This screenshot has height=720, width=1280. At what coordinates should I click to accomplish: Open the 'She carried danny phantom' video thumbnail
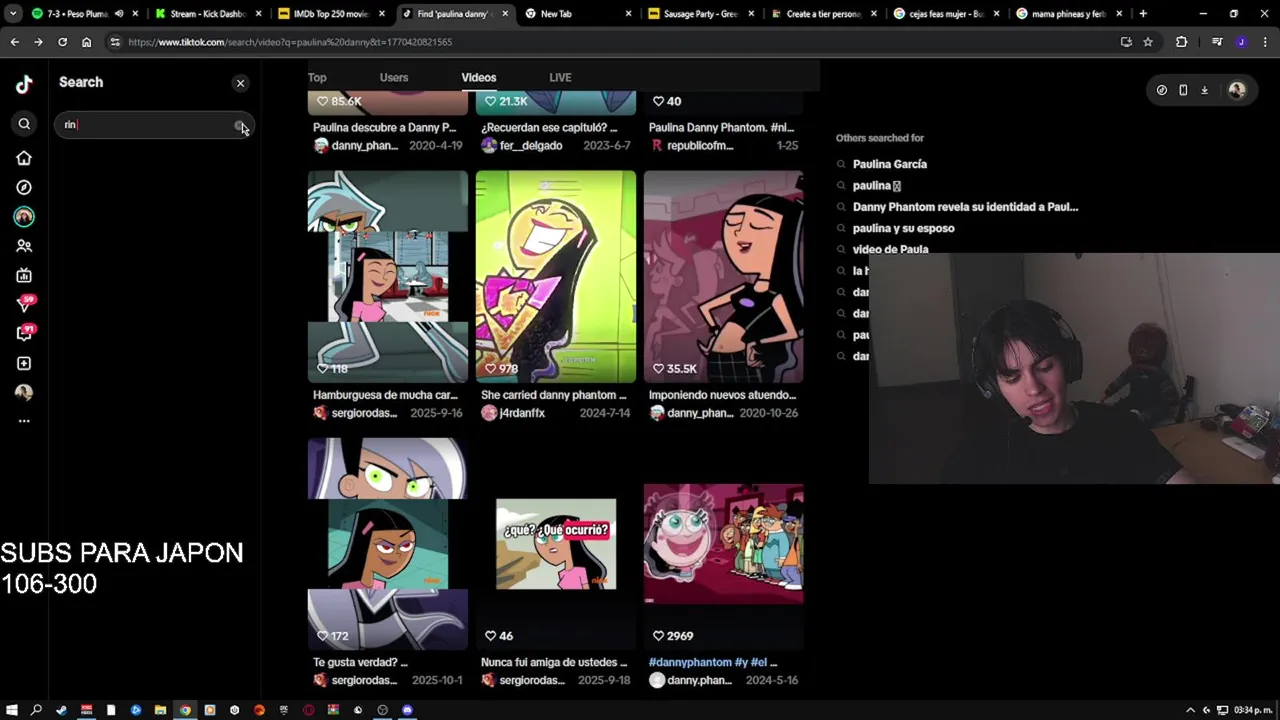[x=556, y=276]
